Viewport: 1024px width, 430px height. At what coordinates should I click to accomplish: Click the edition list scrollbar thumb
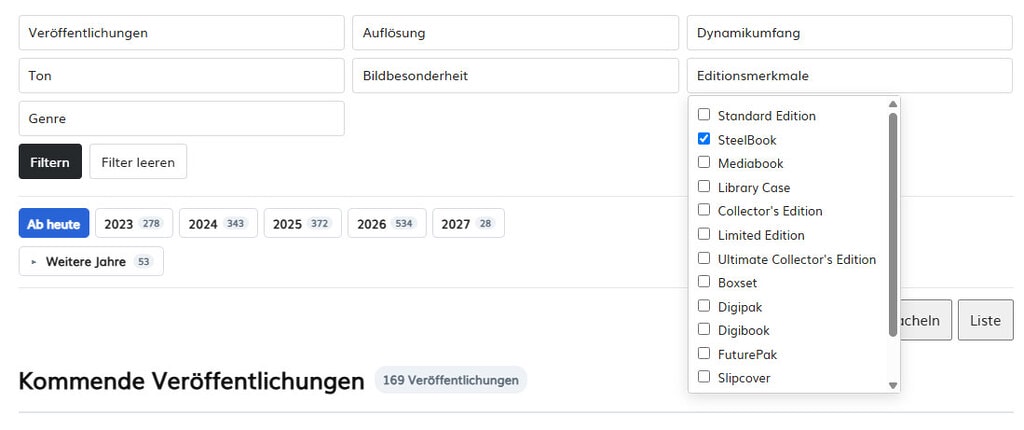click(893, 225)
